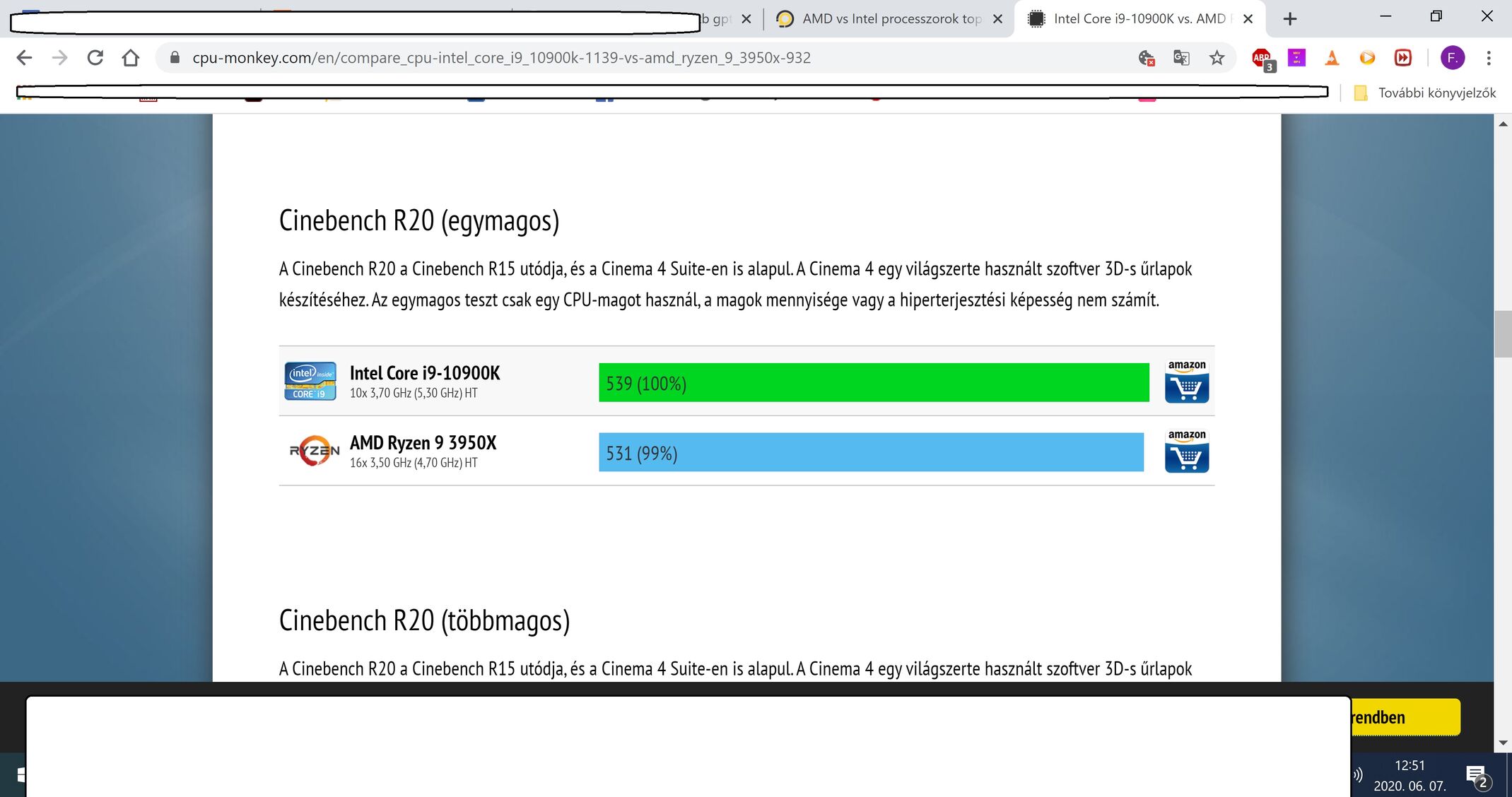Go forward in browser history

[x=60, y=58]
